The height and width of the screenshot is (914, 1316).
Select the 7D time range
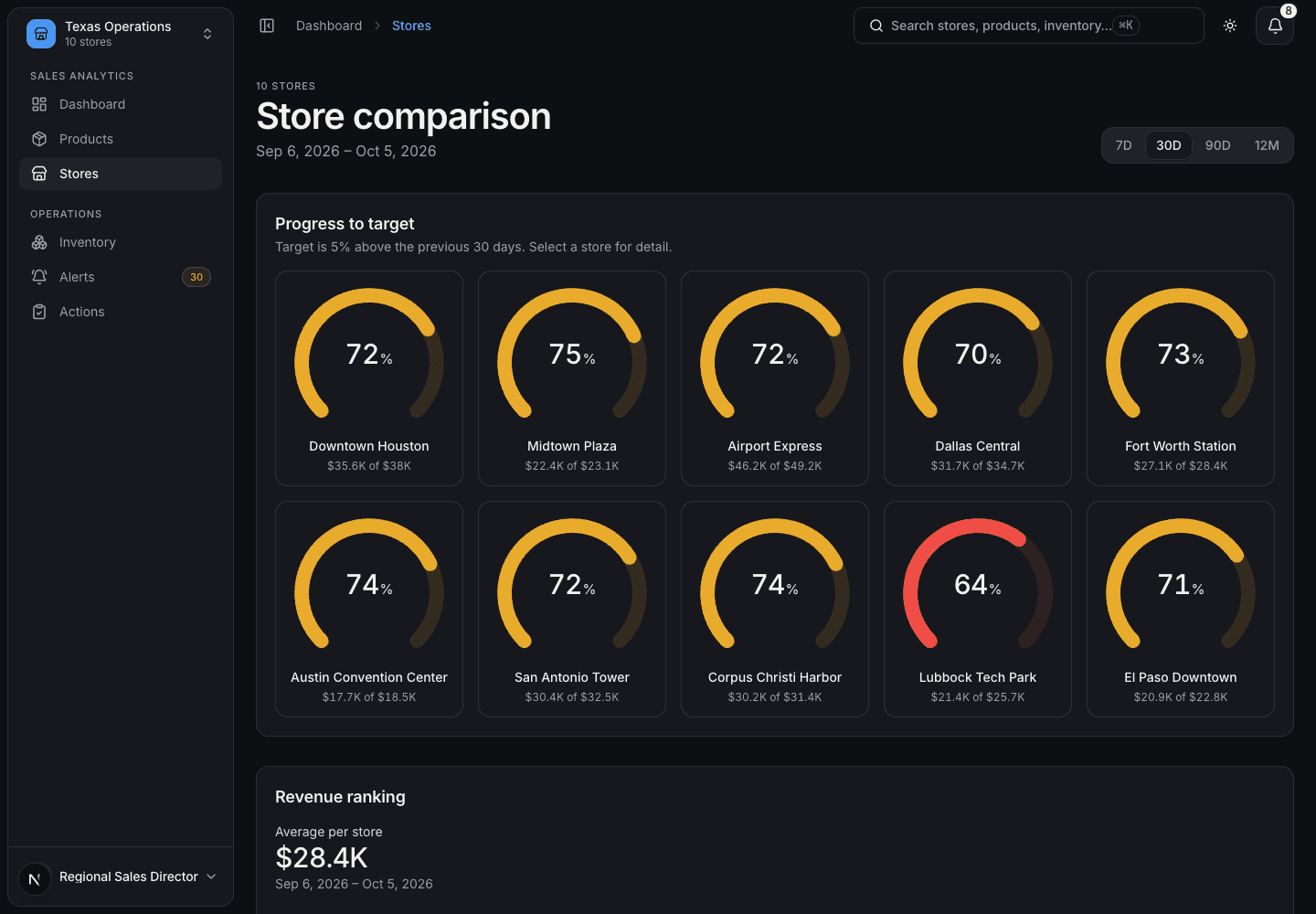point(1124,145)
